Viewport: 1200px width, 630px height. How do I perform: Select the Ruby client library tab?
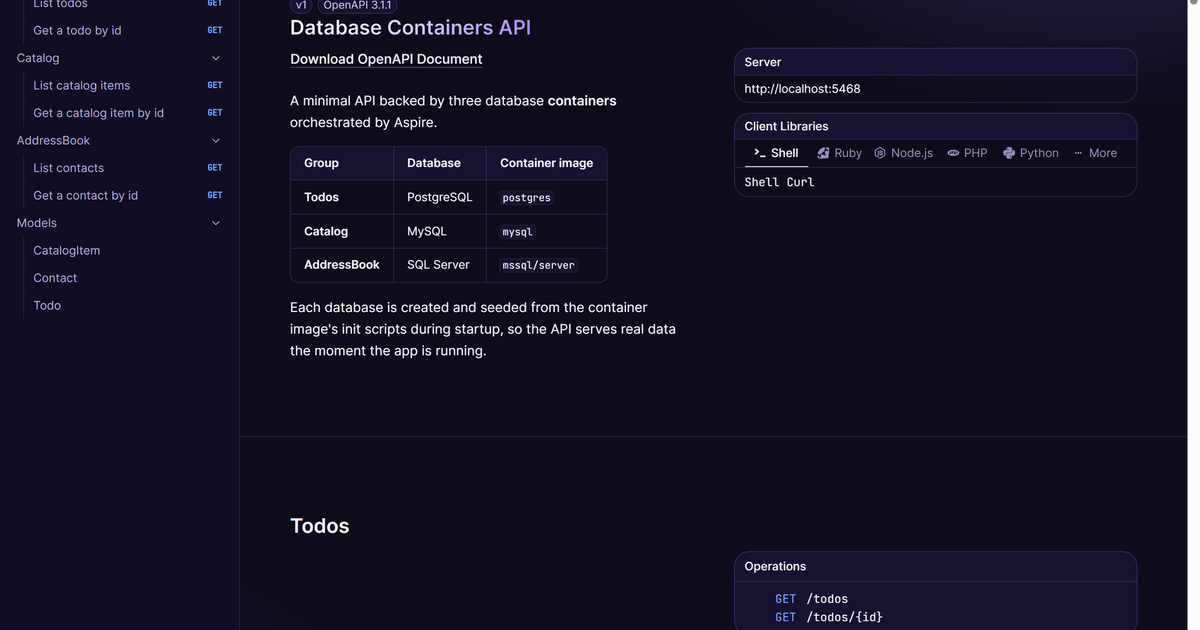839,153
